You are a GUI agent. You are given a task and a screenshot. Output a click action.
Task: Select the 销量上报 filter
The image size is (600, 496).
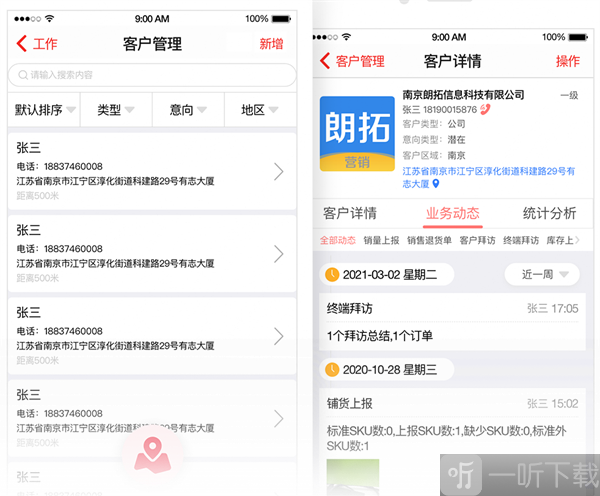(x=381, y=240)
